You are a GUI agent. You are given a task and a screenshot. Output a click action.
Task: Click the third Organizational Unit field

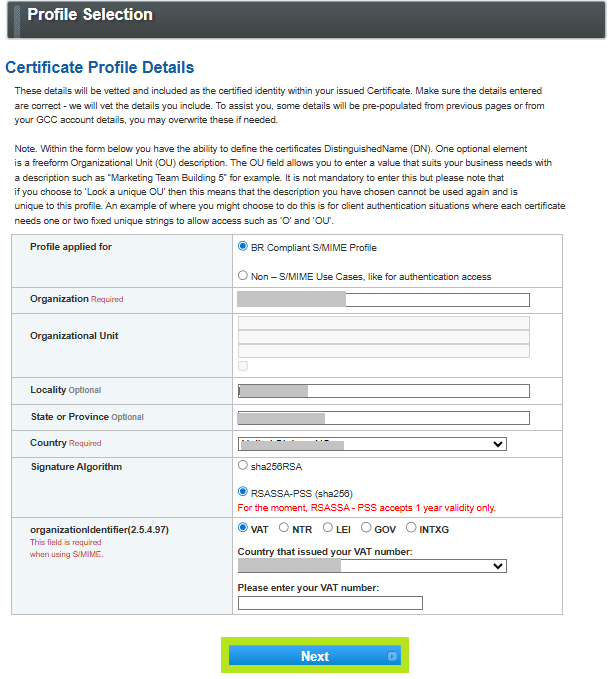pos(383,351)
